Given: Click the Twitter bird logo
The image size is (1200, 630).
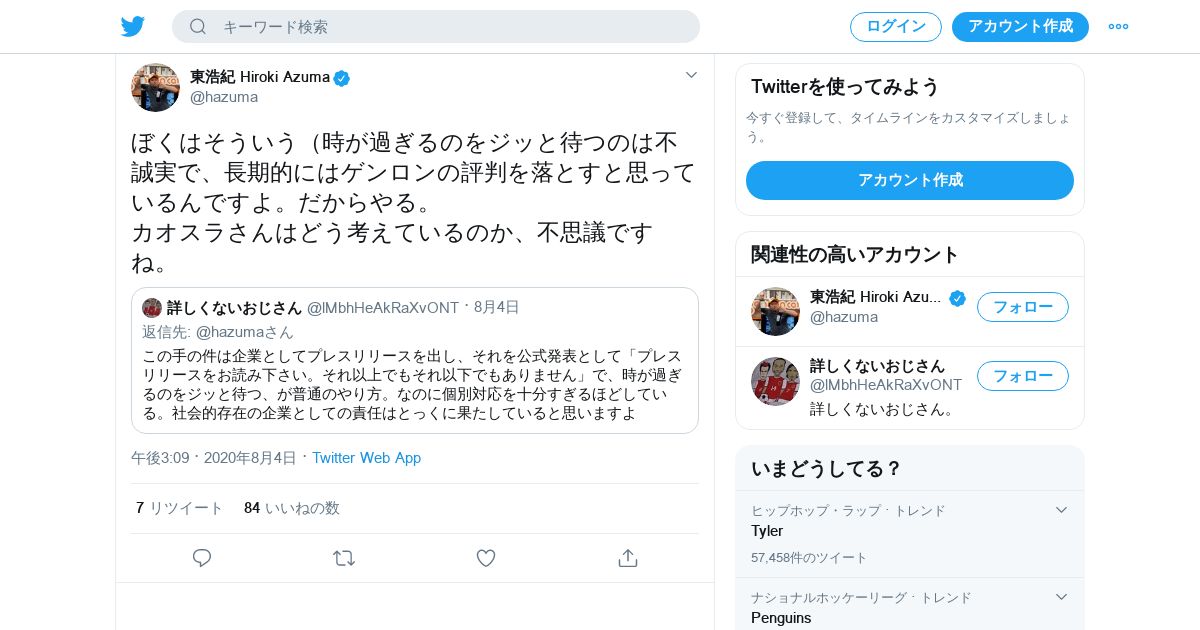Looking at the screenshot, I should pos(133,27).
